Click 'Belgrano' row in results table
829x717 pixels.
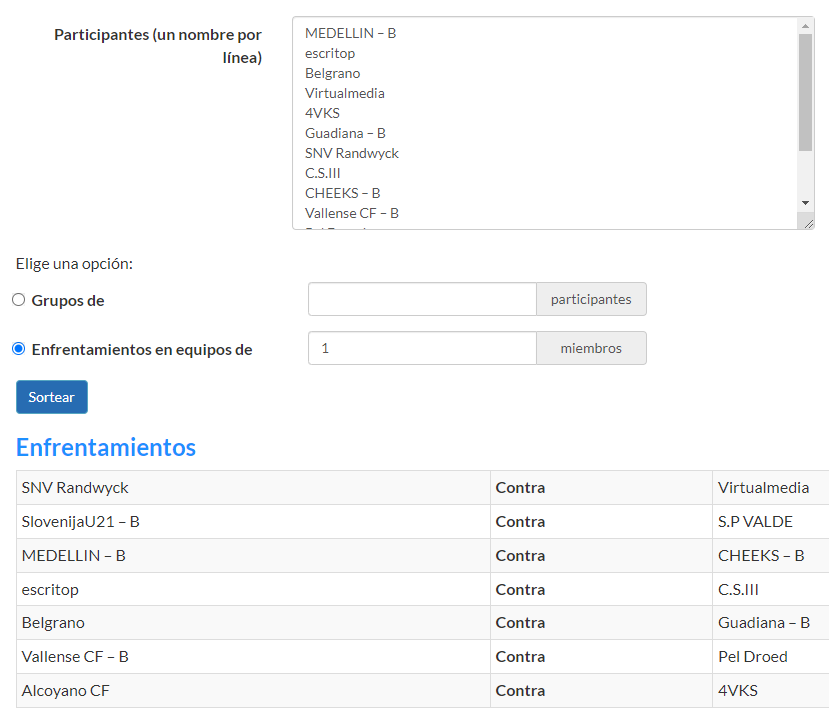(x=53, y=622)
